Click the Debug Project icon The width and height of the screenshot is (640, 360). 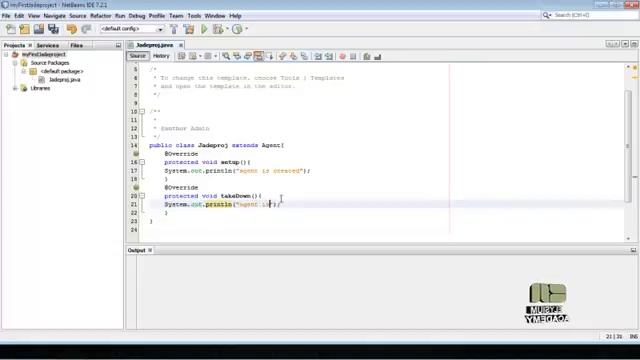[x=218, y=29]
